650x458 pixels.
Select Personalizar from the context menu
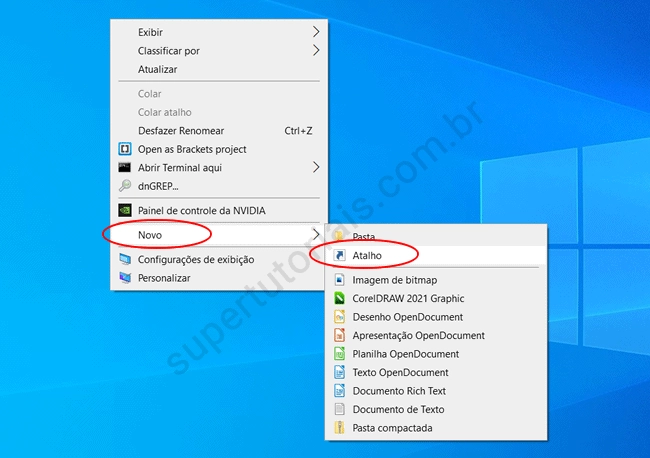tap(164, 278)
